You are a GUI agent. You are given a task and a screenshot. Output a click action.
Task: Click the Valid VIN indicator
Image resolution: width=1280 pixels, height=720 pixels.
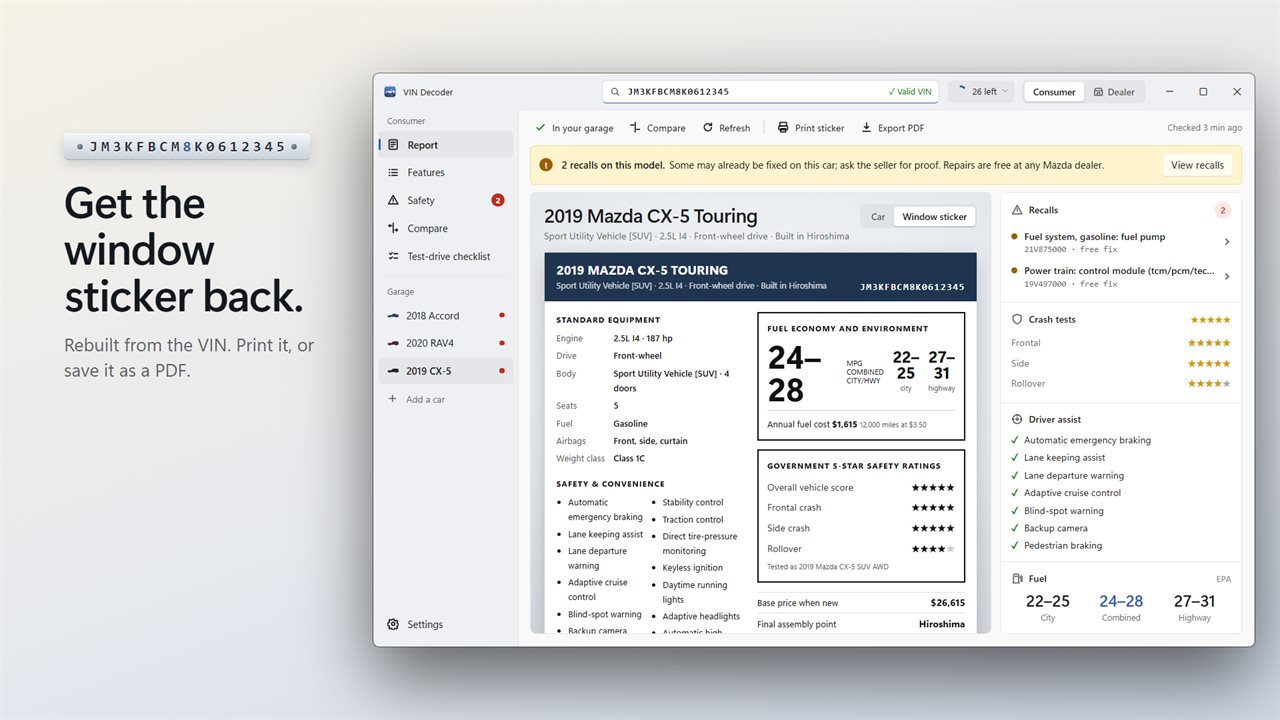(x=910, y=92)
